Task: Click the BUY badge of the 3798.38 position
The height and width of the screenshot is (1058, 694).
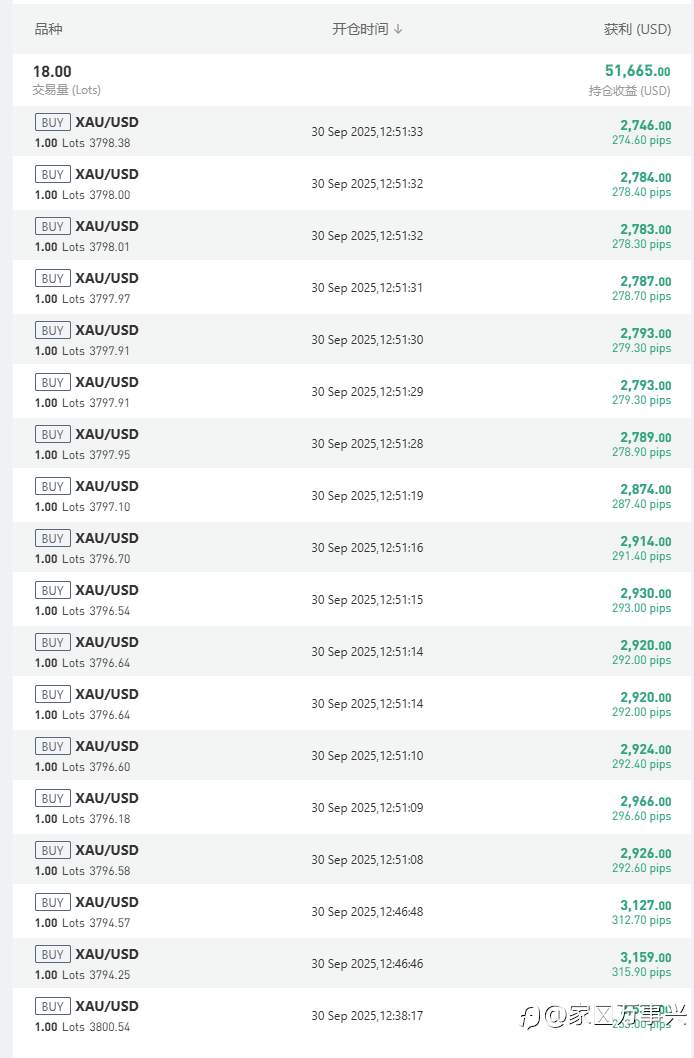Action: click(x=52, y=122)
